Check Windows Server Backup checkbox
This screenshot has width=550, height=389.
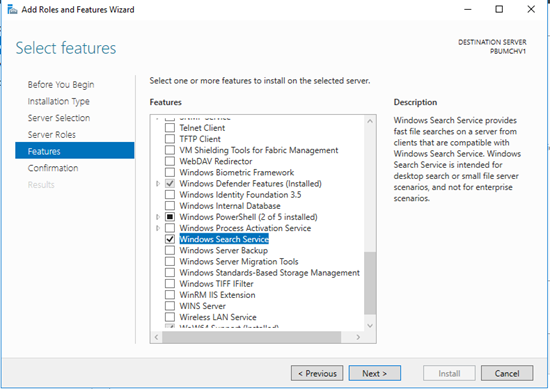[x=170, y=250]
